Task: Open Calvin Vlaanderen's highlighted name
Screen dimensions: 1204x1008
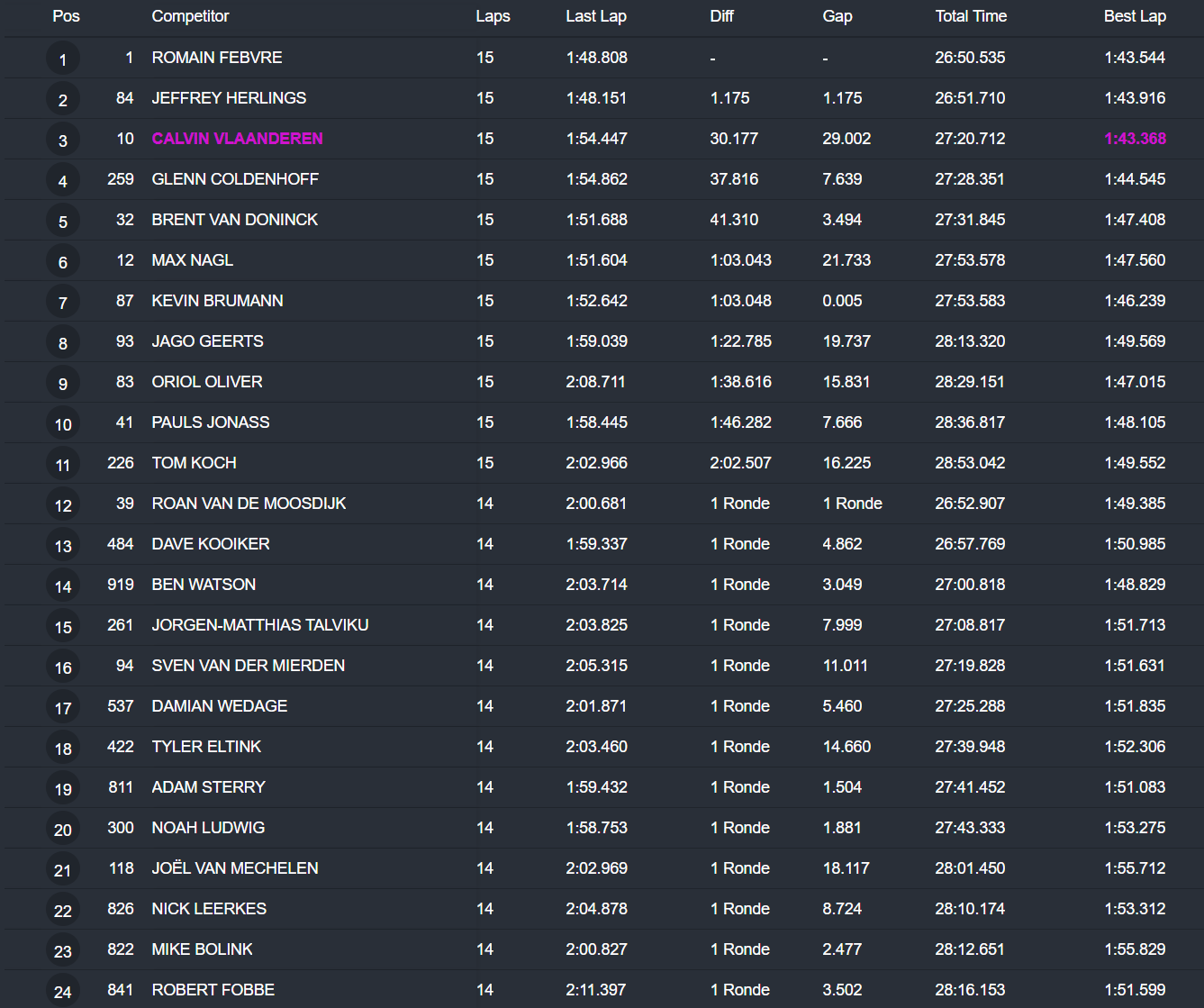Action: [237, 139]
